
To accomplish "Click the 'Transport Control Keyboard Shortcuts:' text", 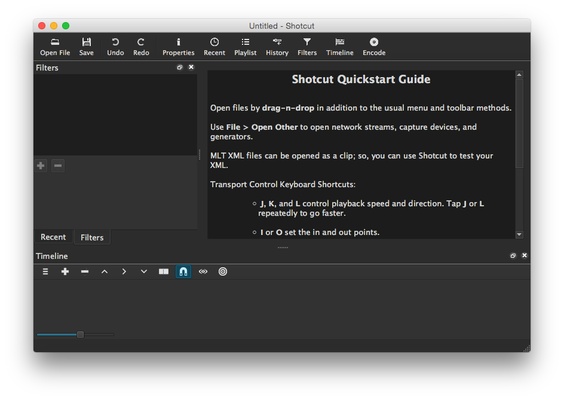I will [x=283, y=184].
